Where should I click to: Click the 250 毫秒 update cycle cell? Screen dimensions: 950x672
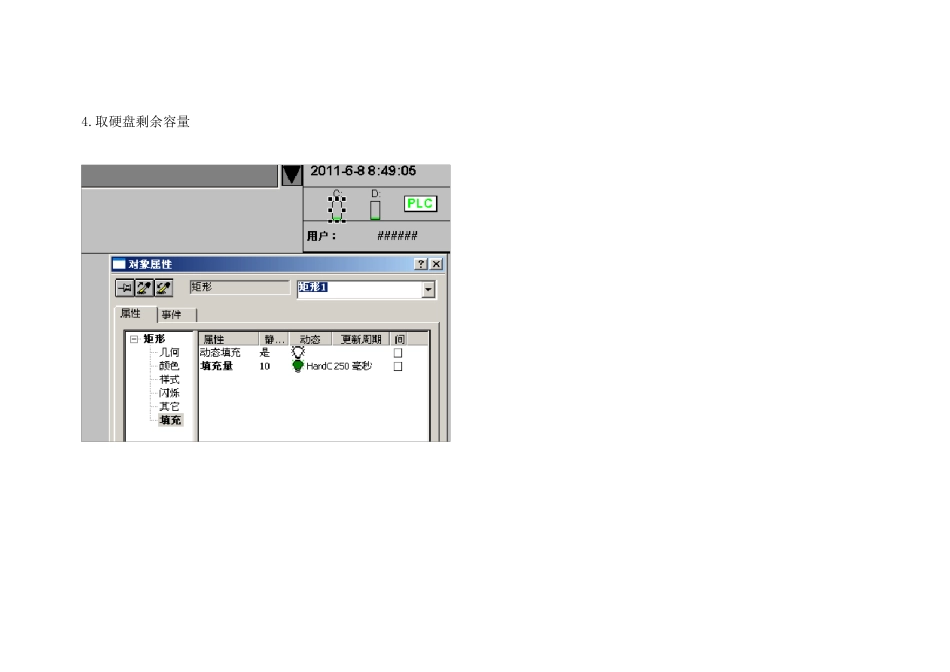click(353, 366)
